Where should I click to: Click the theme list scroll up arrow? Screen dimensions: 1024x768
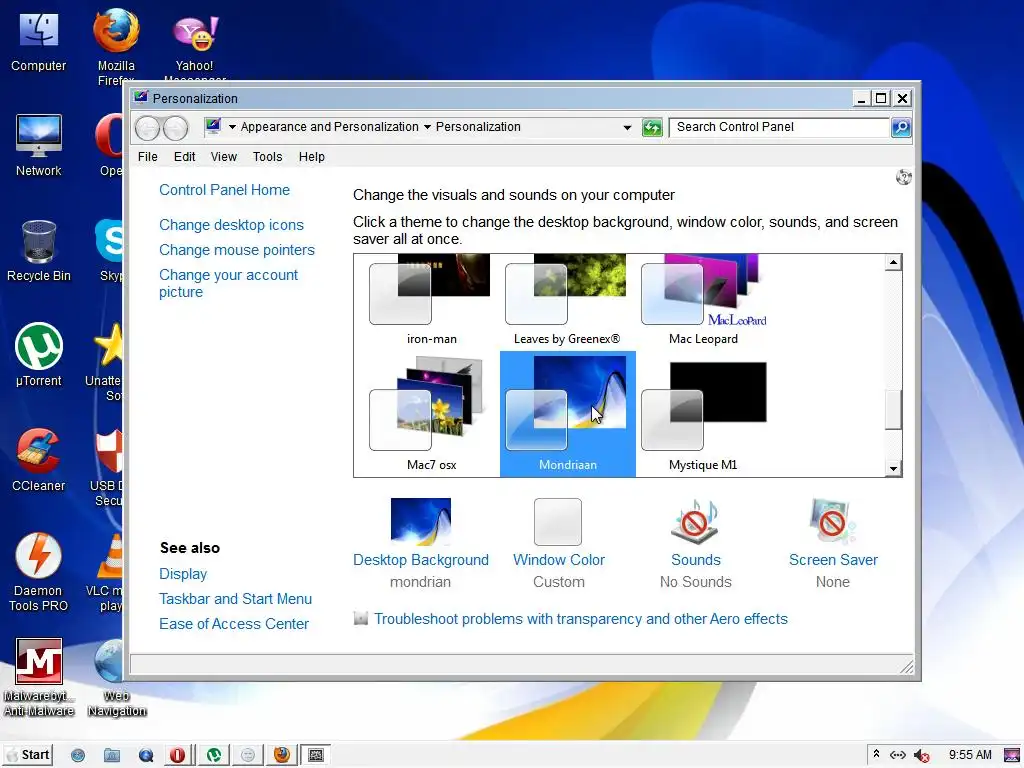point(893,263)
